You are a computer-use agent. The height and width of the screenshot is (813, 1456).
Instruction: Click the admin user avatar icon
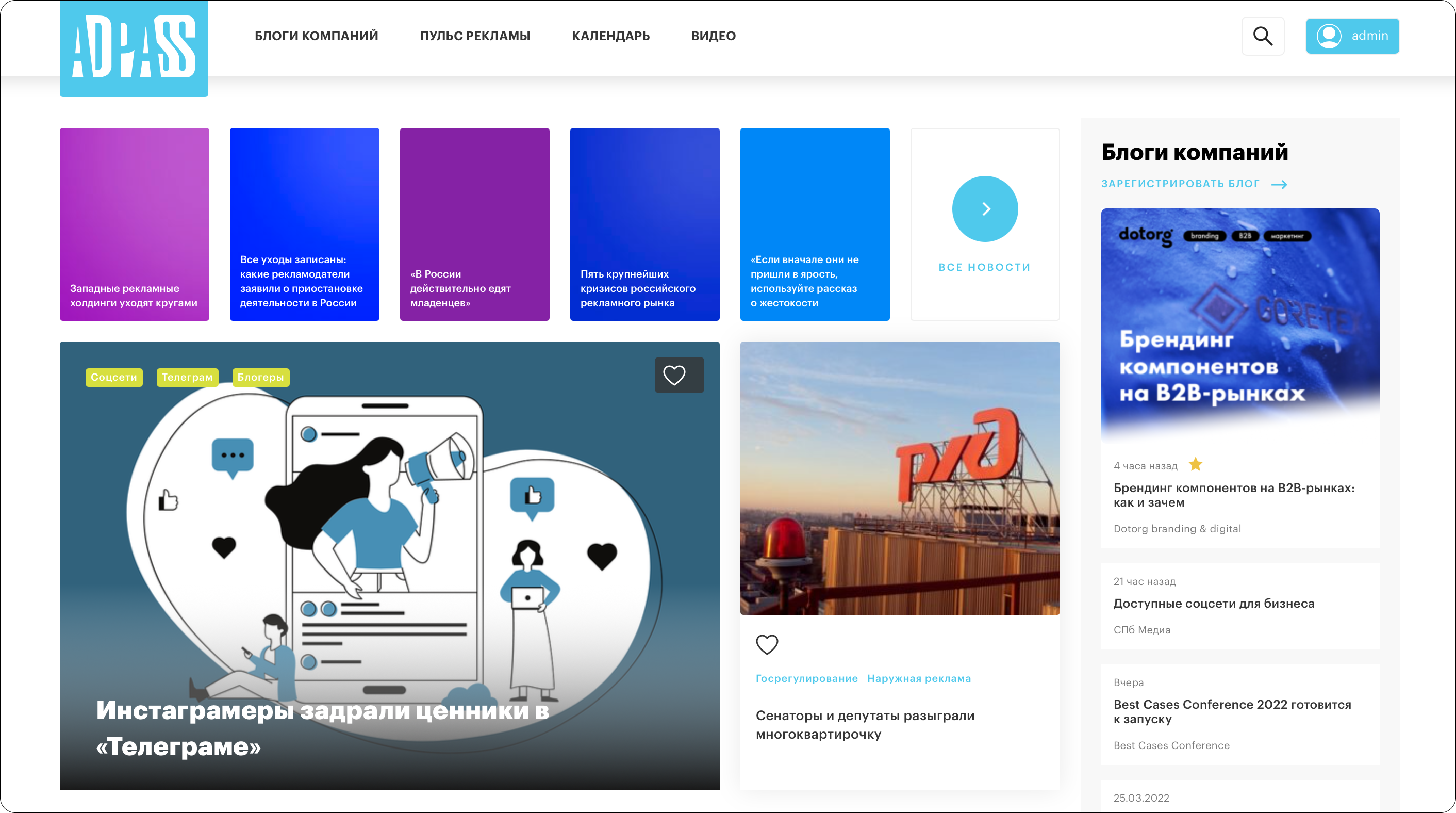1328,36
